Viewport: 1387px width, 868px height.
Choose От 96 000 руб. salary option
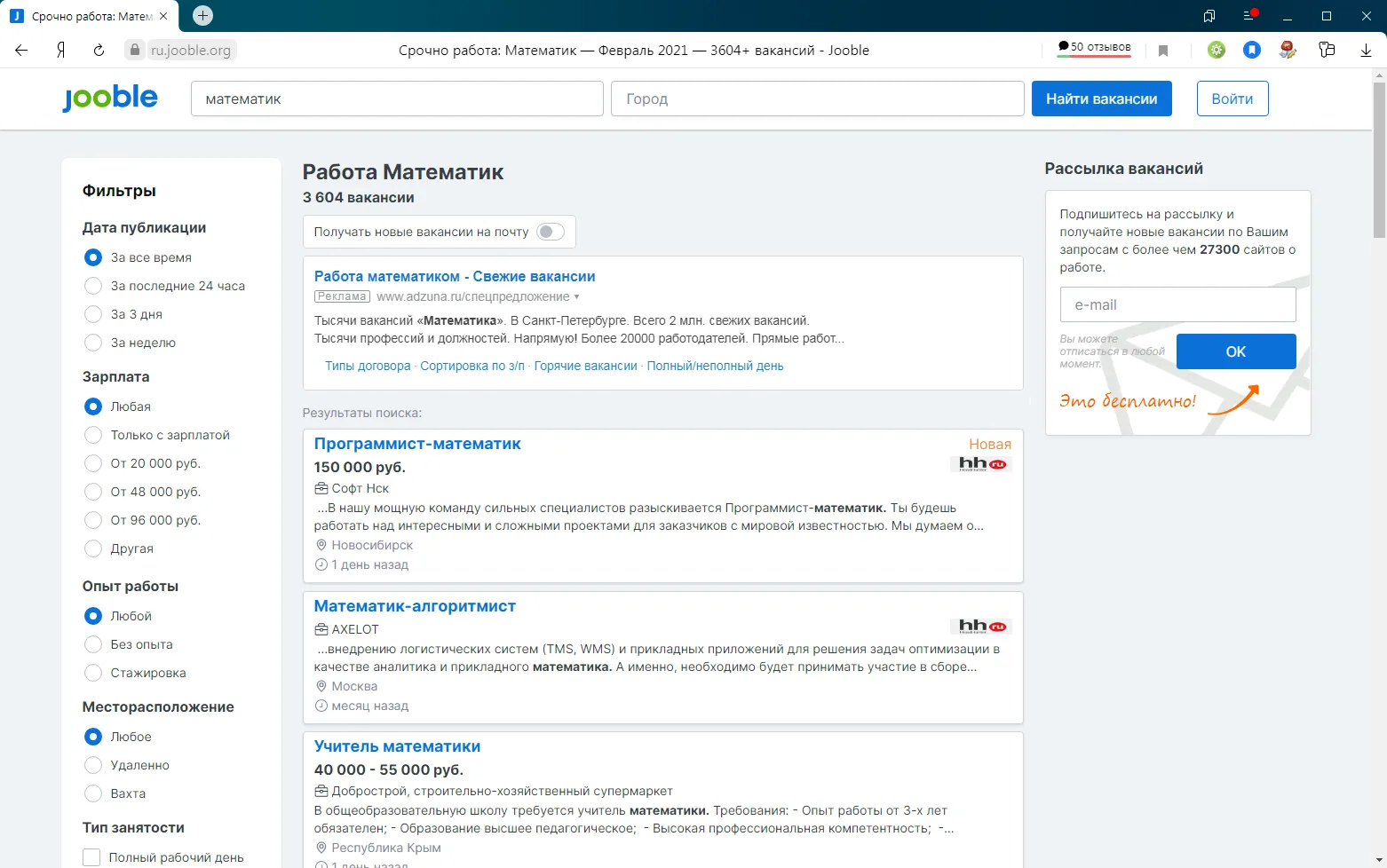click(93, 520)
